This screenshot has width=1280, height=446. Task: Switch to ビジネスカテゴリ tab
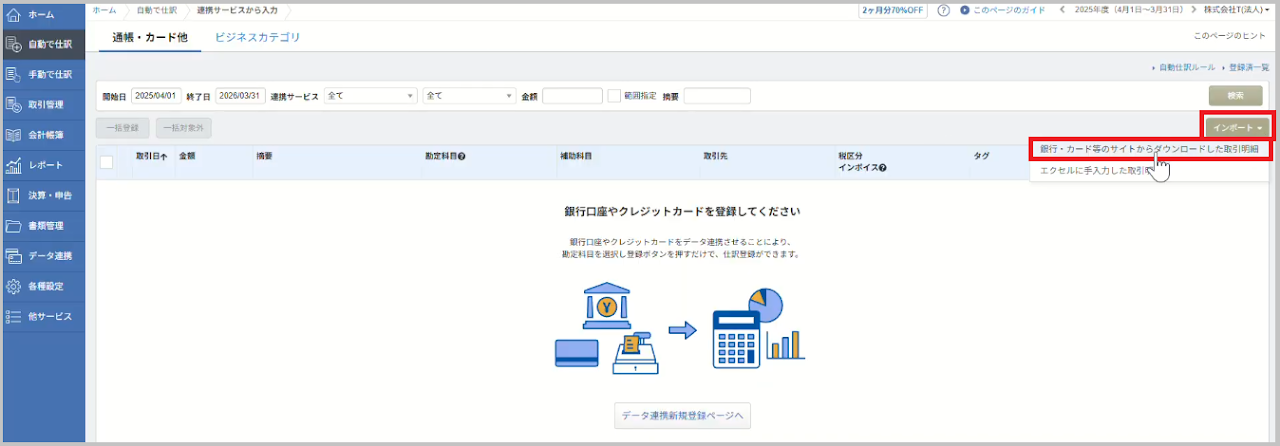[x=257, y=37]
